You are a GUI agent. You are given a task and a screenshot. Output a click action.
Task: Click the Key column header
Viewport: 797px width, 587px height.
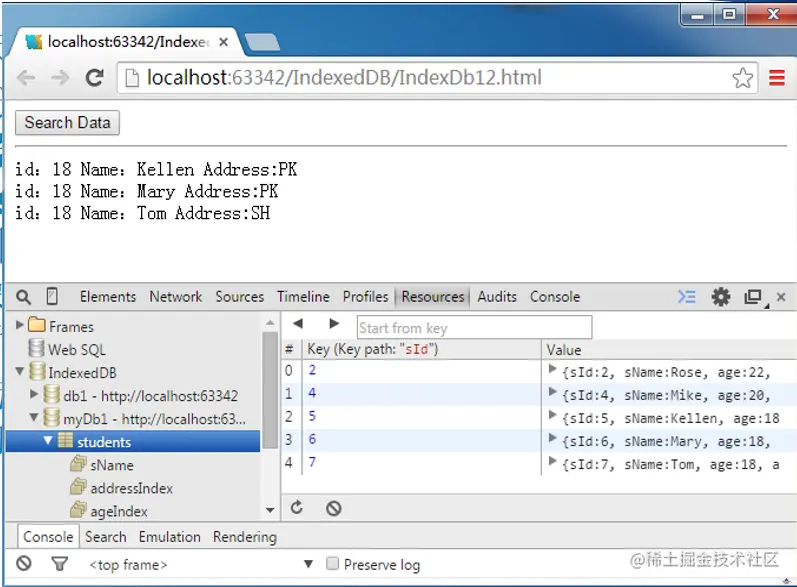(x=421, y=349)
